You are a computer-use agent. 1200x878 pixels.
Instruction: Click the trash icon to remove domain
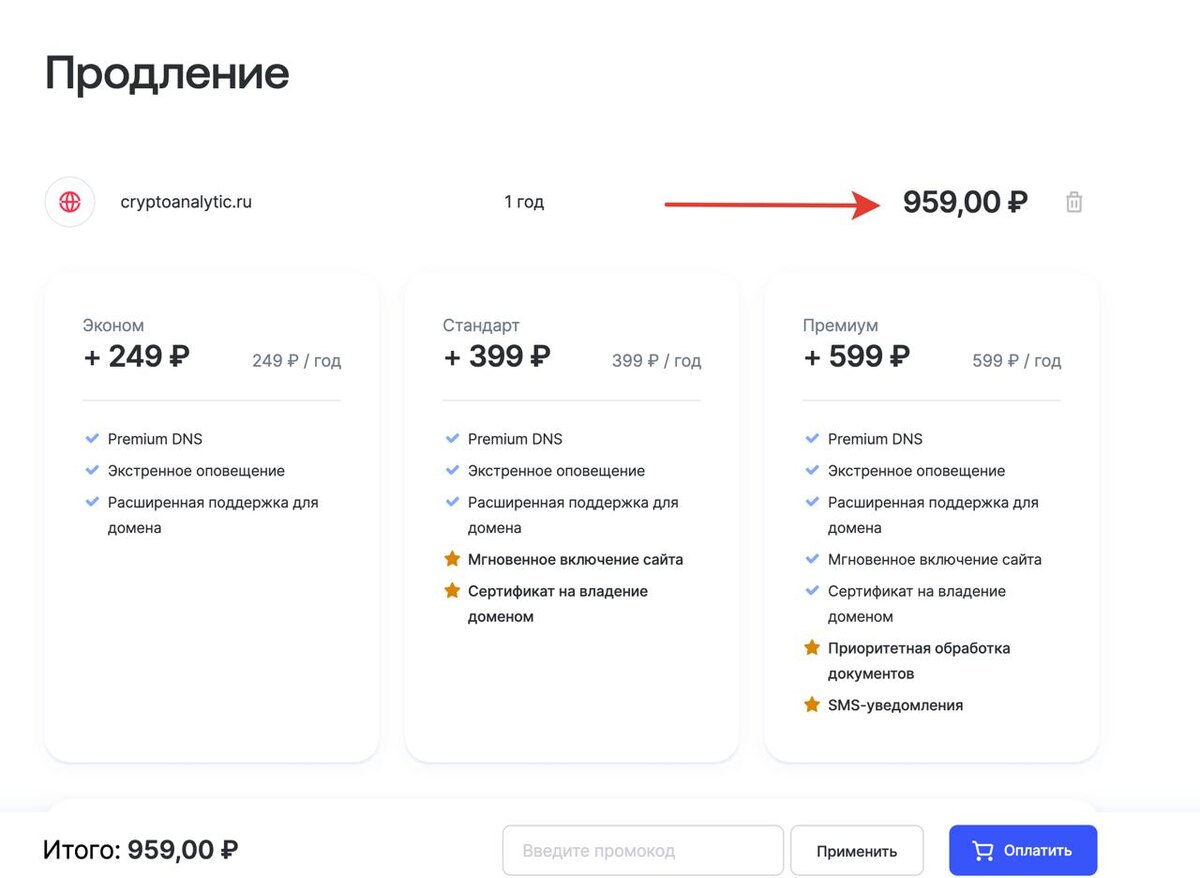click(1074, 202)
